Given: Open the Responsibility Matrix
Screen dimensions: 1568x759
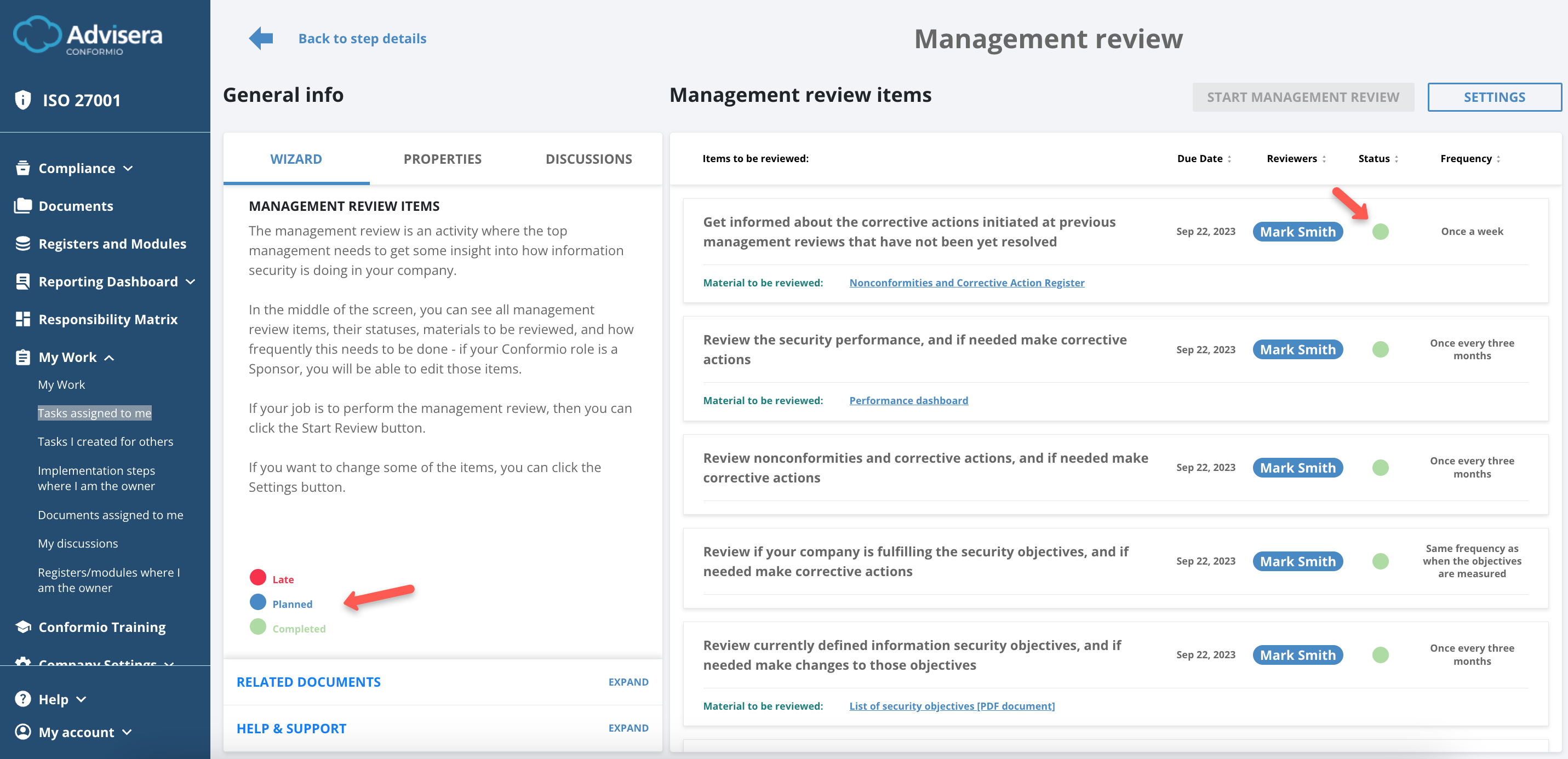Looking at the screenshot, I should (x=108, y=319).
